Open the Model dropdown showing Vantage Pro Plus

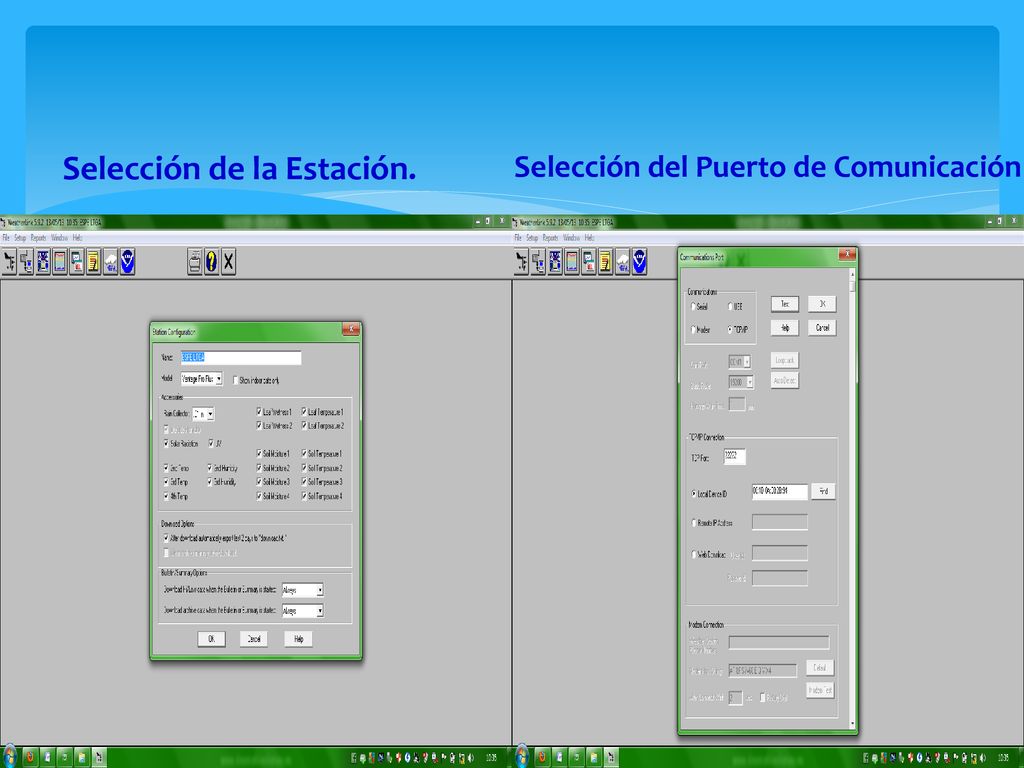(202, 379)
